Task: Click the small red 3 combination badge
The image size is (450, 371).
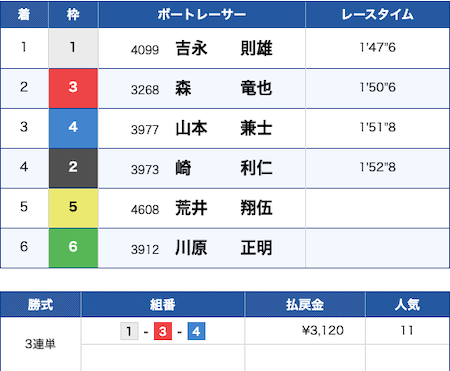Action: click(163, 331)
